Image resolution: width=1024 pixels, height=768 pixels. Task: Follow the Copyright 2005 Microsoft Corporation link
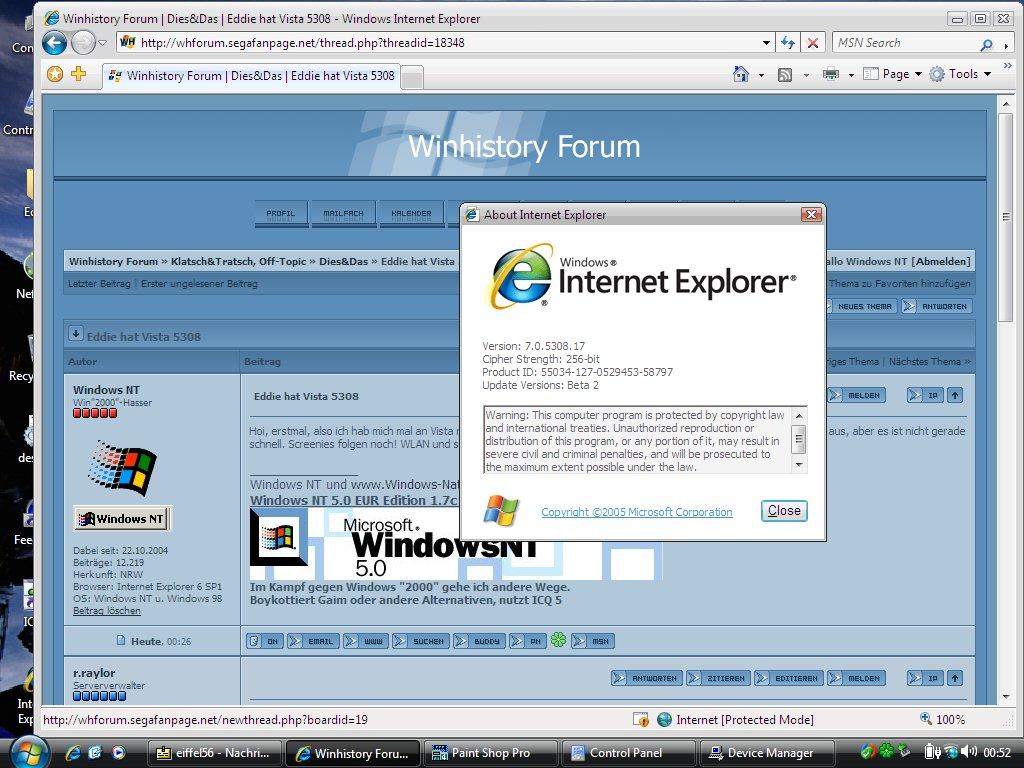point(636,511)
